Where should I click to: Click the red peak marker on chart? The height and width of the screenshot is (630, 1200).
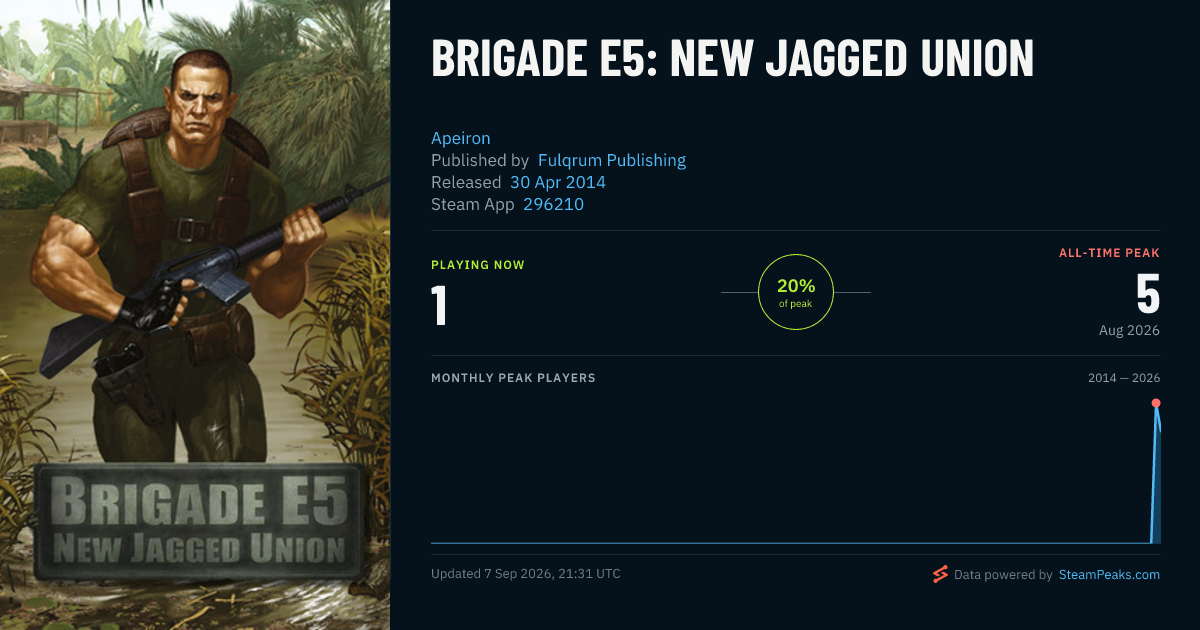coord(1156,403)
